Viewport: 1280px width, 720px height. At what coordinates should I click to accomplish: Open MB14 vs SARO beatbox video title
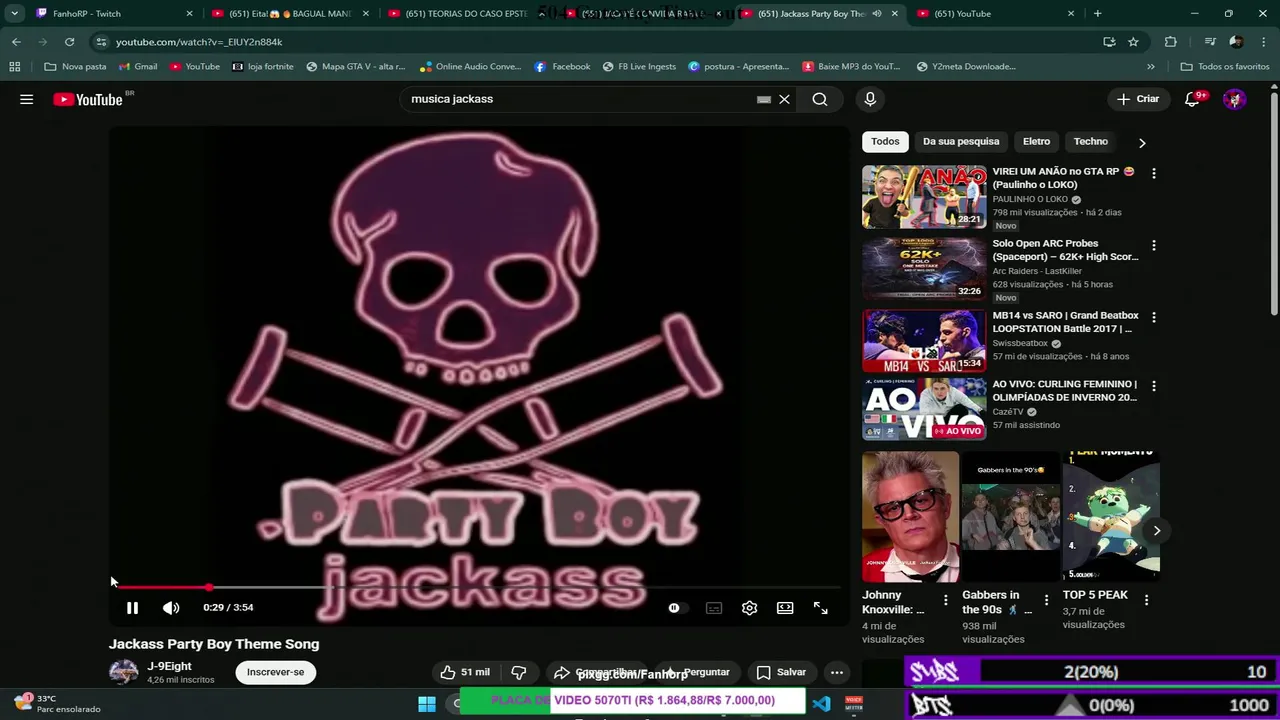[x=1065, y=322]
